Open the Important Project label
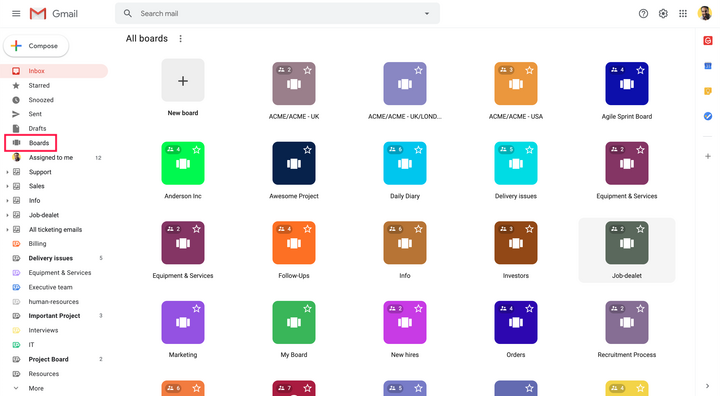 tap(54, 316)
